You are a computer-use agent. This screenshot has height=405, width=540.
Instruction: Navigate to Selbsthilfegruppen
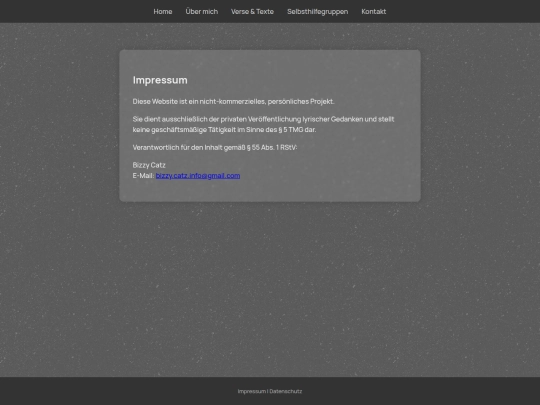coord(318,12)
